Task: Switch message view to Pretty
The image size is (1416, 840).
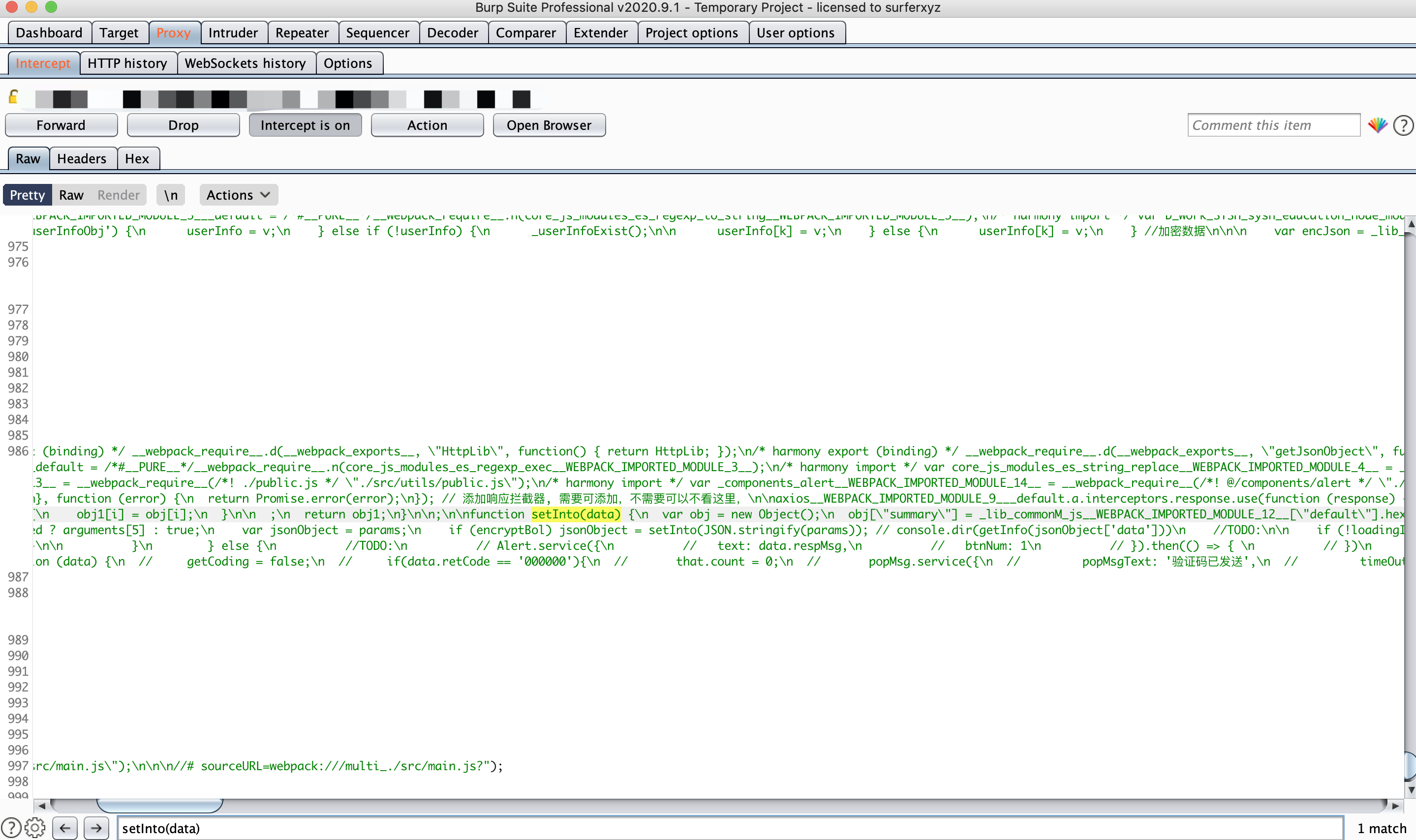Action: pyautogui.click(x=27, y=195)
